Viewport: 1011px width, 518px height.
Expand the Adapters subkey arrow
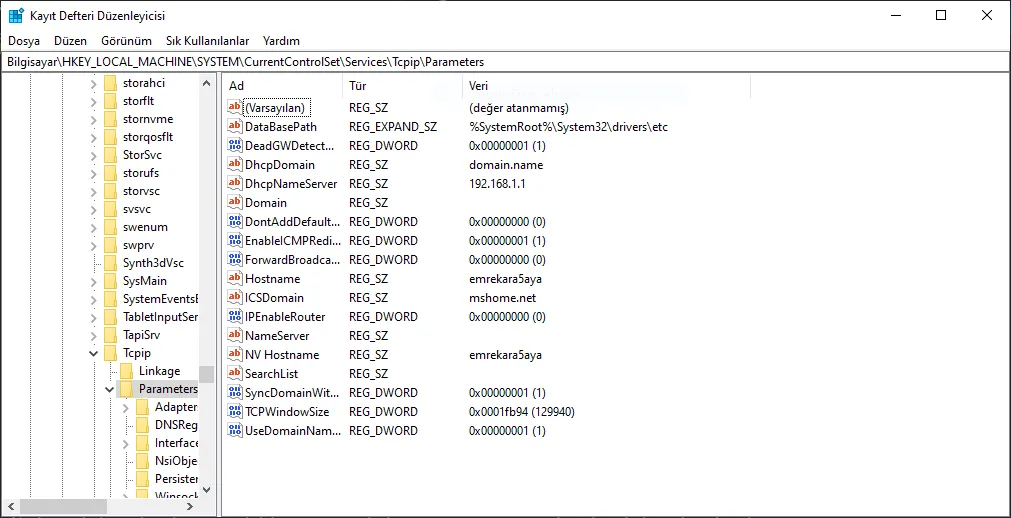125,407
